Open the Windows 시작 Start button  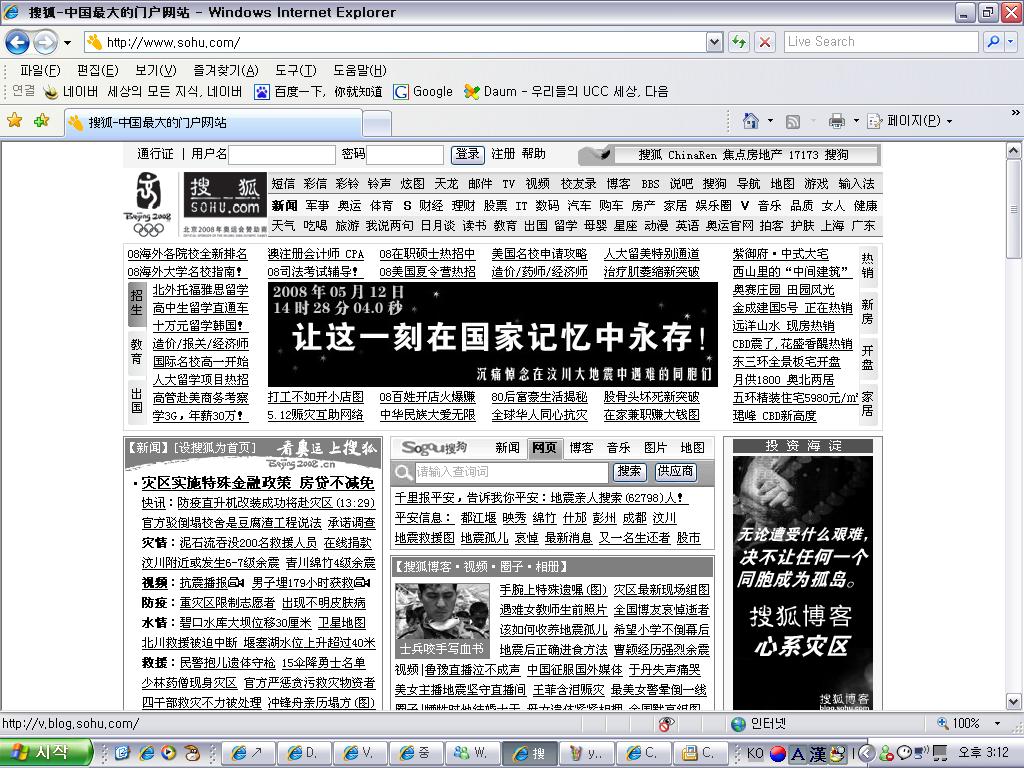pyautogui.click(x=46, y=753)
